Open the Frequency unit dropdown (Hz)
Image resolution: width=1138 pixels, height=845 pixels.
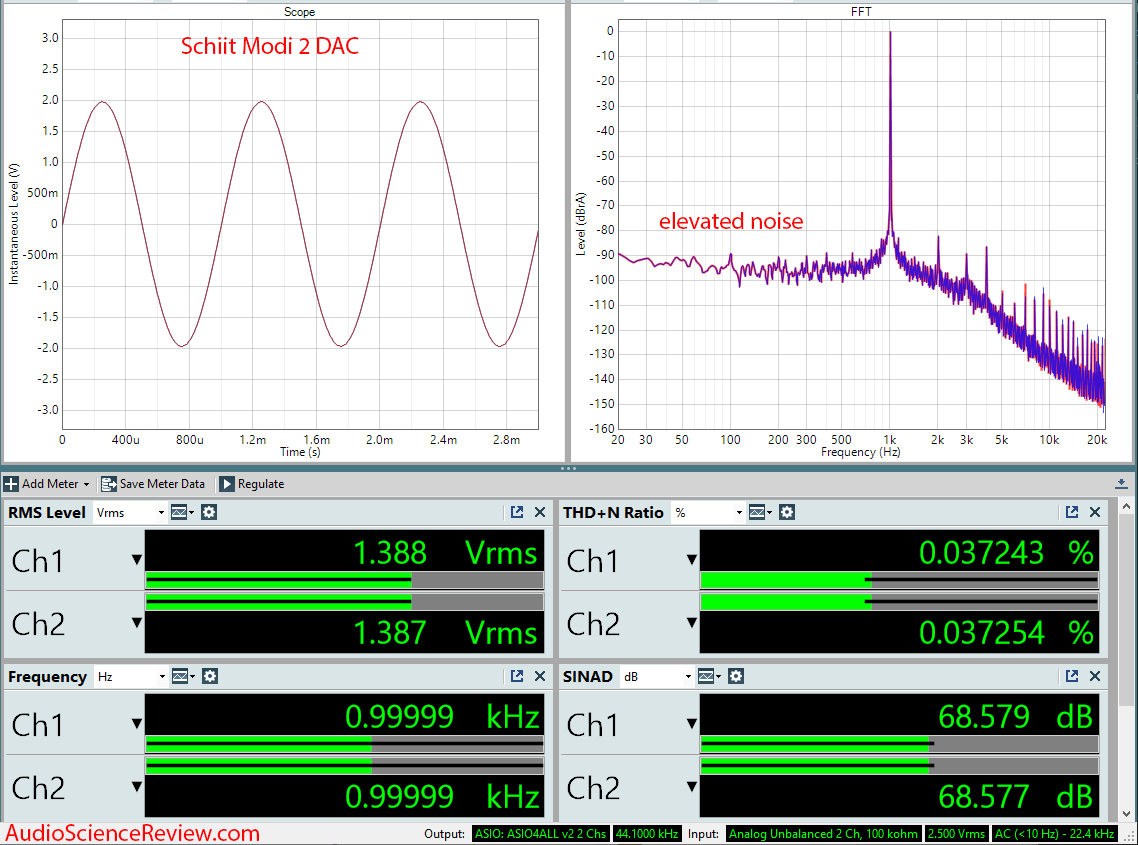[131, 677]
